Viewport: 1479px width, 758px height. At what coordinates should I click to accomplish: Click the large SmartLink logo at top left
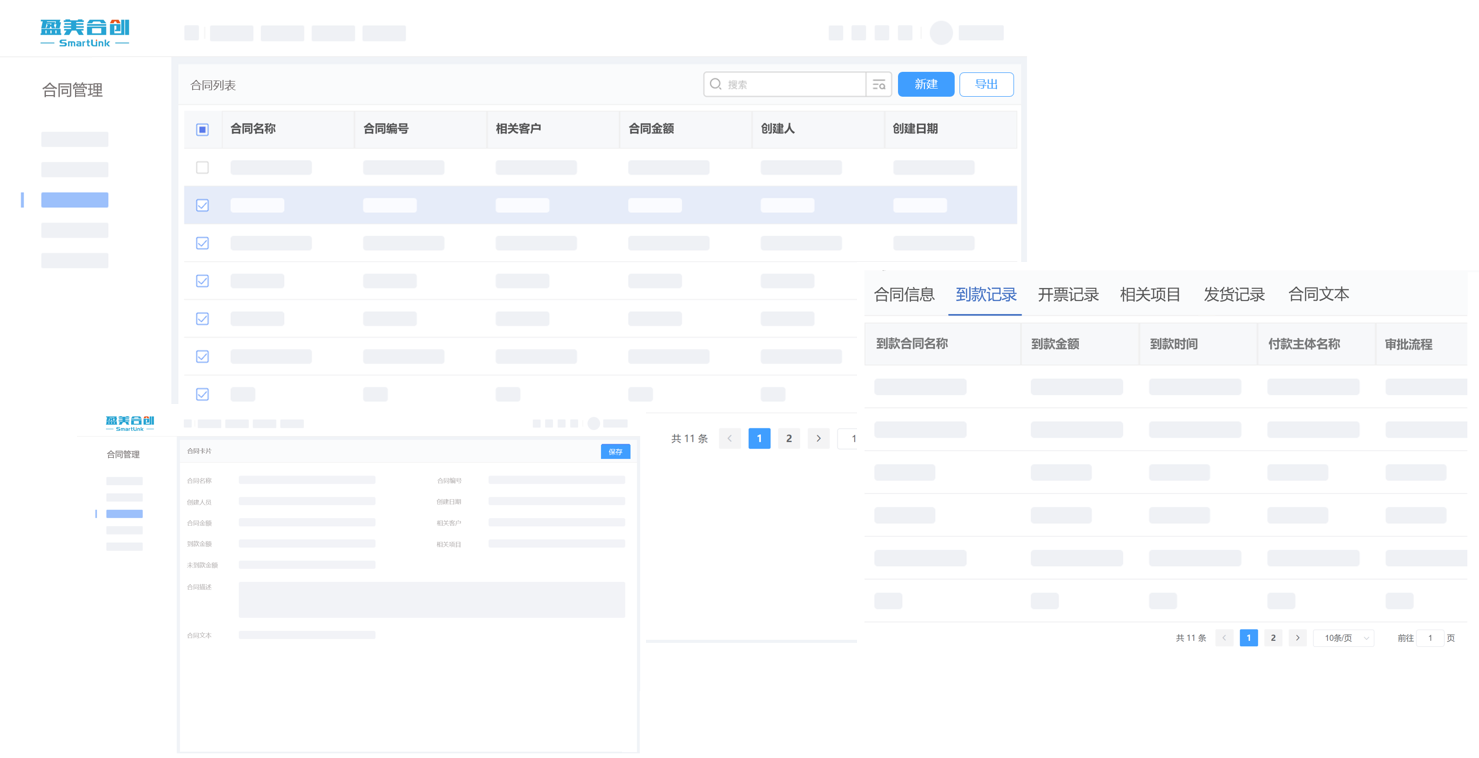pos(85,33)
